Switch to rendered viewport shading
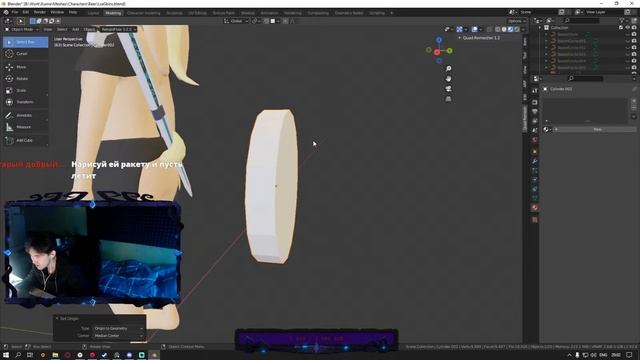640x360 pixels. pos(517,29)
